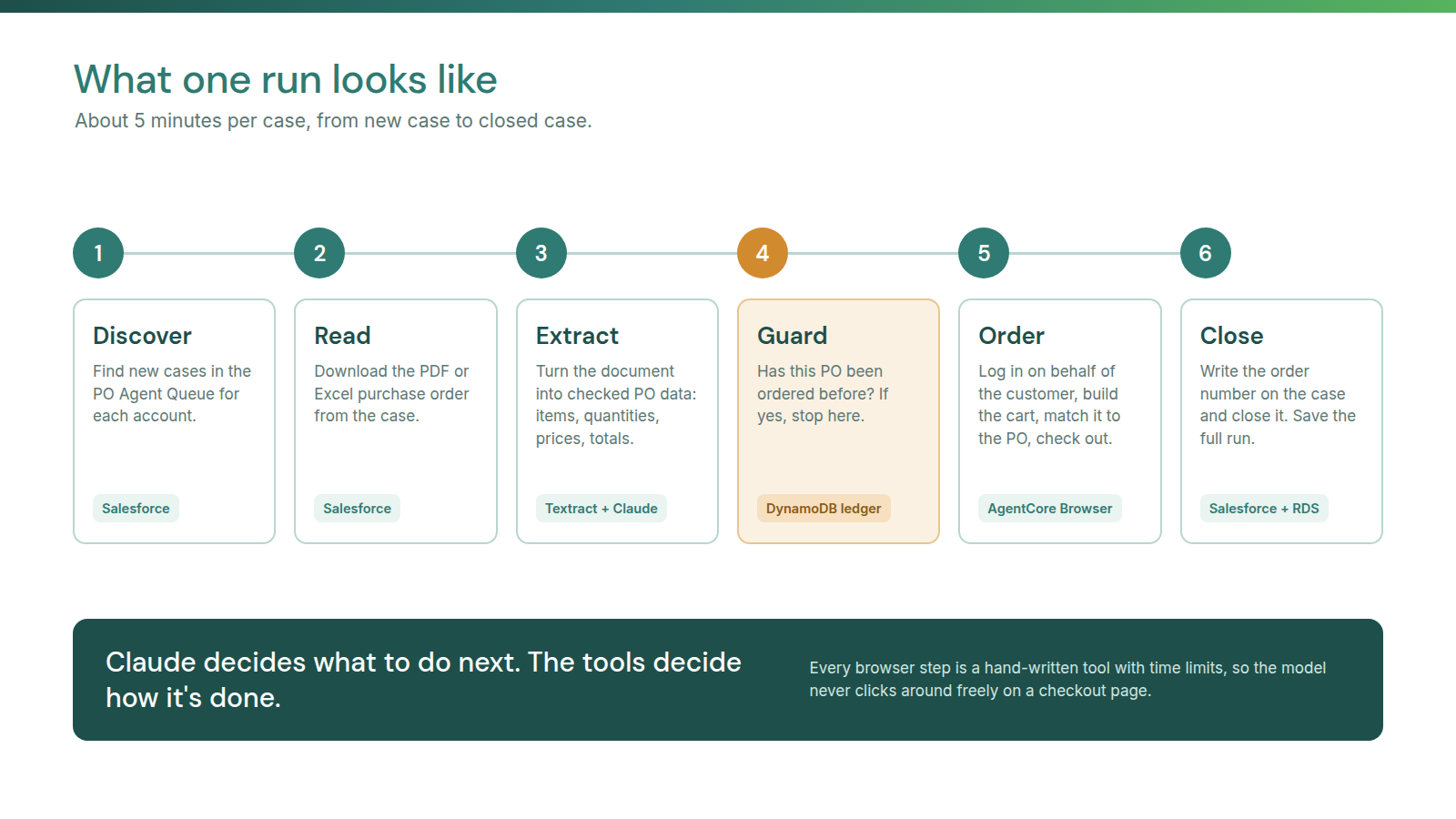Viewport: 1456px width, 819px height.
Task: Select the Close card heading
Action: pos(1231,336)
